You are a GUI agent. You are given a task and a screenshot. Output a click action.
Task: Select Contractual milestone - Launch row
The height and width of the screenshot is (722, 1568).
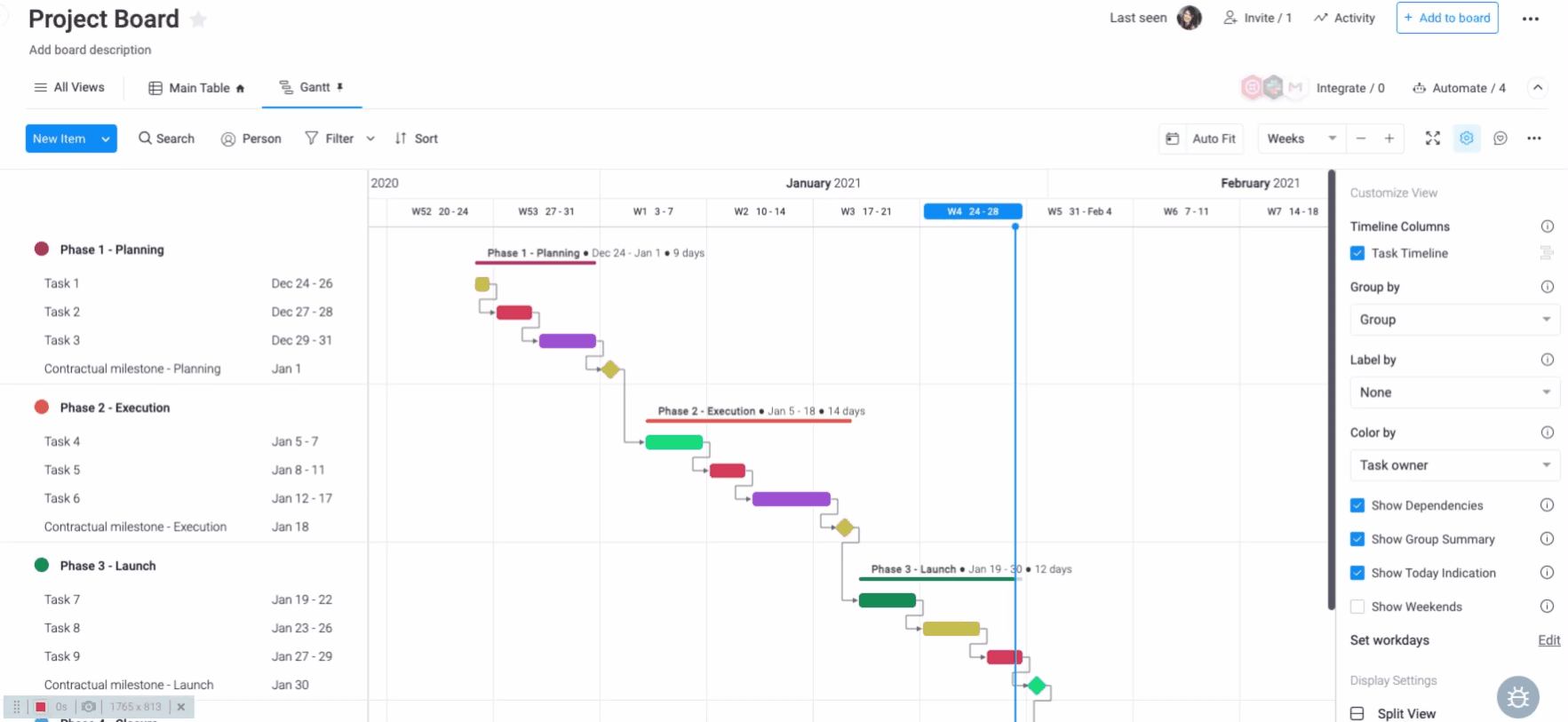tap(184, 685)
